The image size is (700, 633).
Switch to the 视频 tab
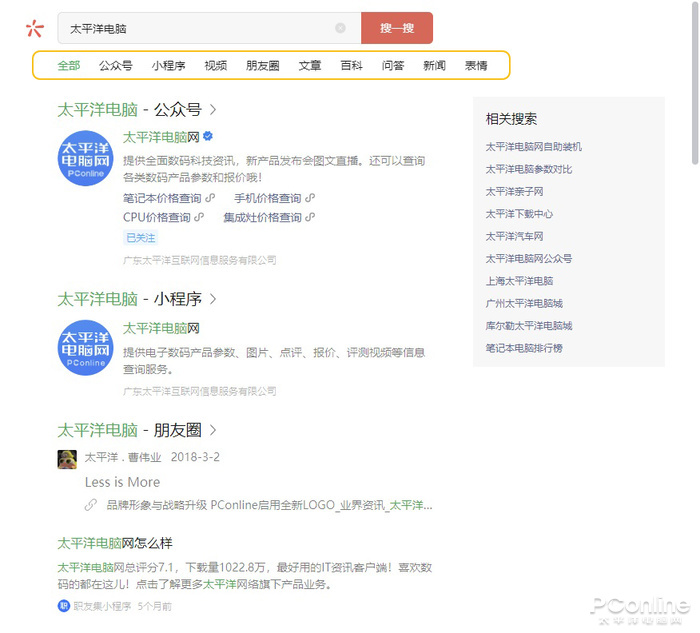pyautogui.click(x=215, y=66)
